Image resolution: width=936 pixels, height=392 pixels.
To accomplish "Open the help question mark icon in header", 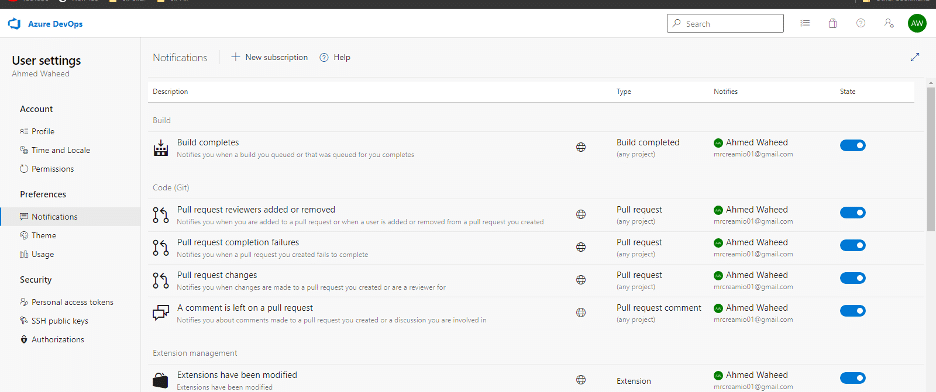I will [861, 23].
